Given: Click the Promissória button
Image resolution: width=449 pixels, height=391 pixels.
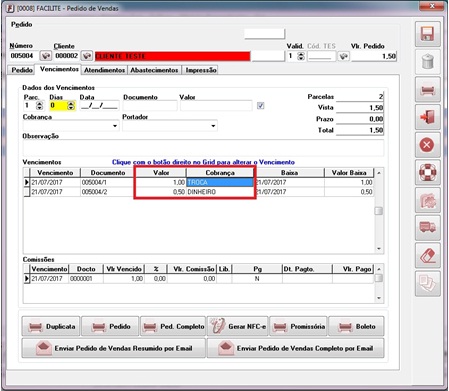Looking at the screenshot, I should tap(299, 326).
